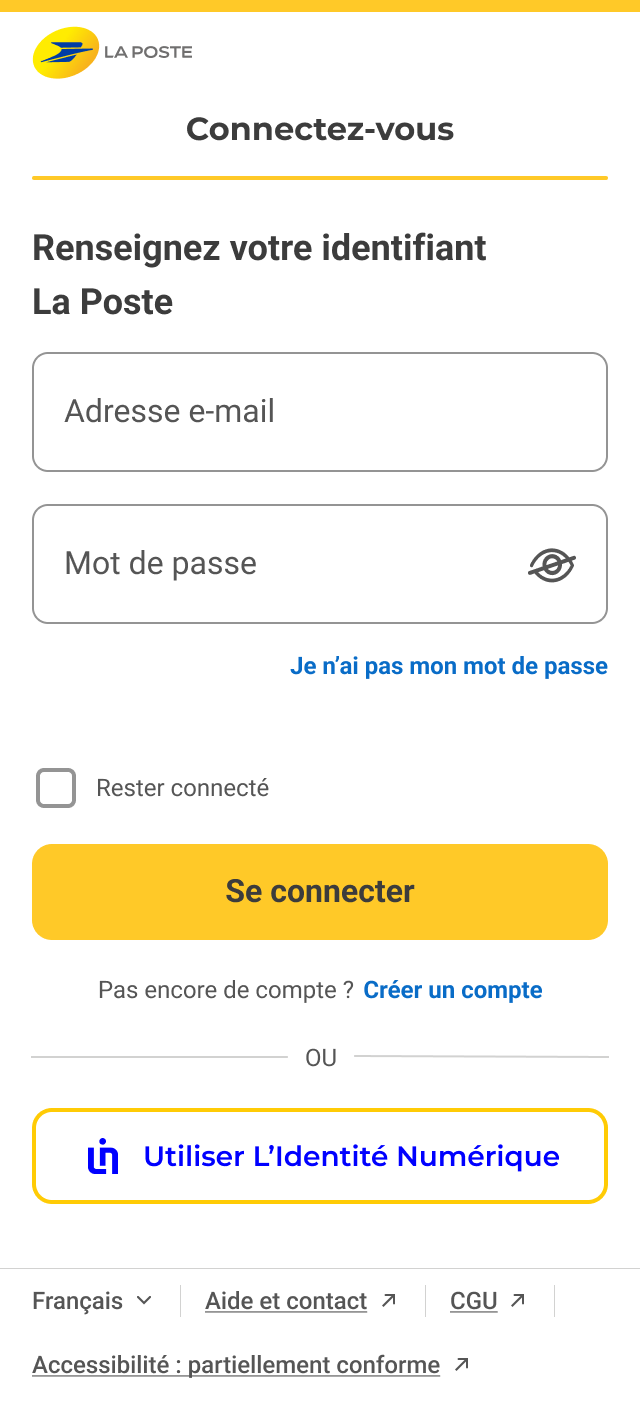Click the Identité Numérique logo icon
The width and height of the screenshot is (640, 1402).
click(x=103, y=1156)
